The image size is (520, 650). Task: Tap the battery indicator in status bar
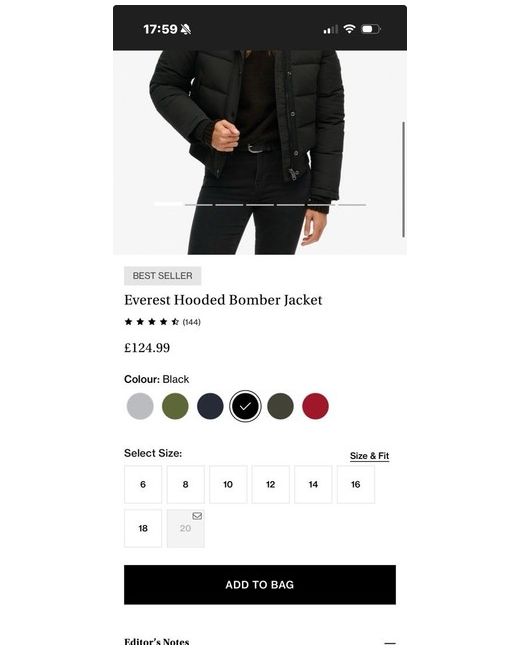(x=371, y=29)
